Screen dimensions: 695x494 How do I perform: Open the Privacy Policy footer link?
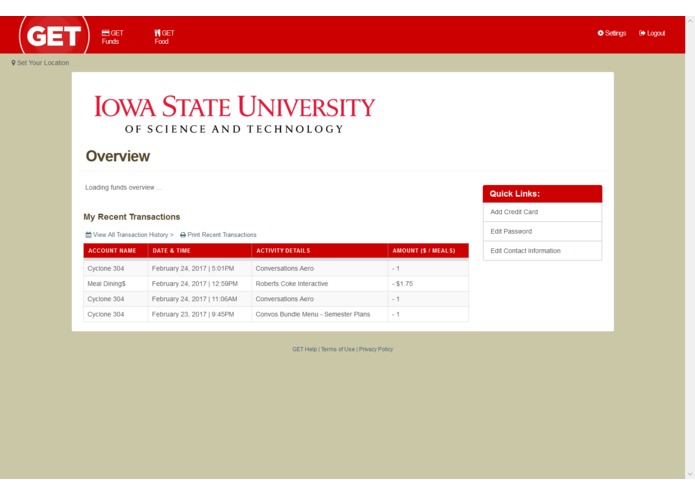(376, 350)
